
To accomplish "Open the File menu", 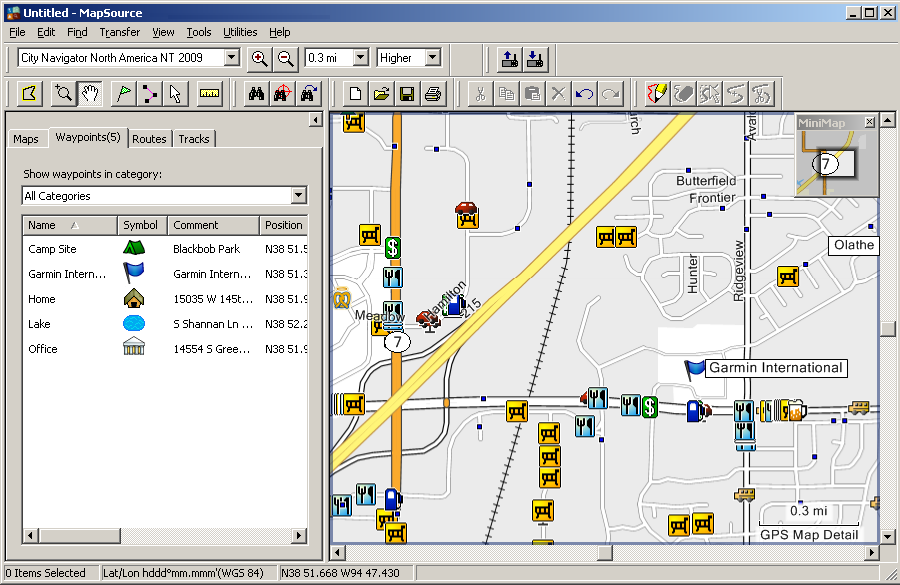I will pyautogui.click(x=17, y=32).
